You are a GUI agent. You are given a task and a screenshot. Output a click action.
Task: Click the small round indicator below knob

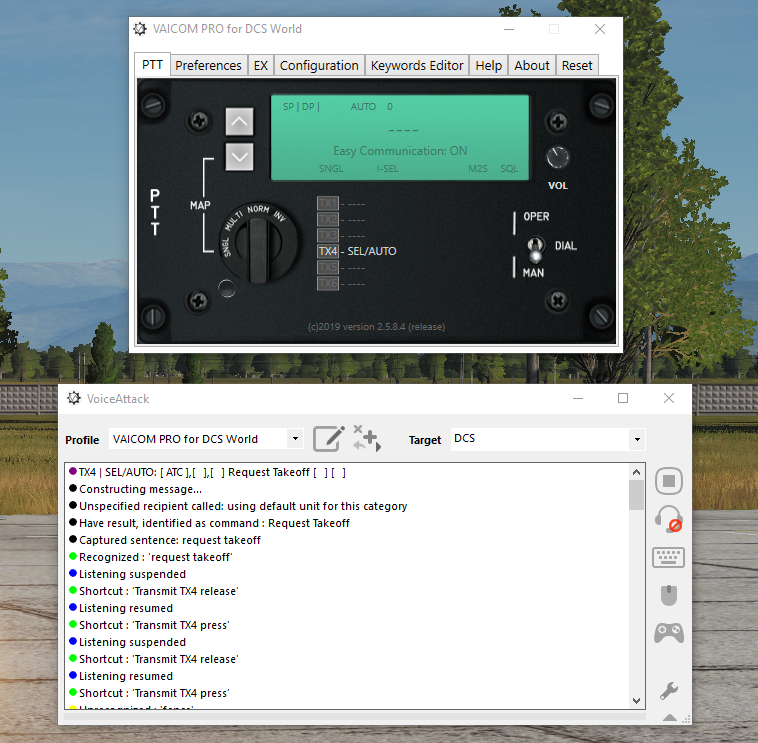click(227, 289)
